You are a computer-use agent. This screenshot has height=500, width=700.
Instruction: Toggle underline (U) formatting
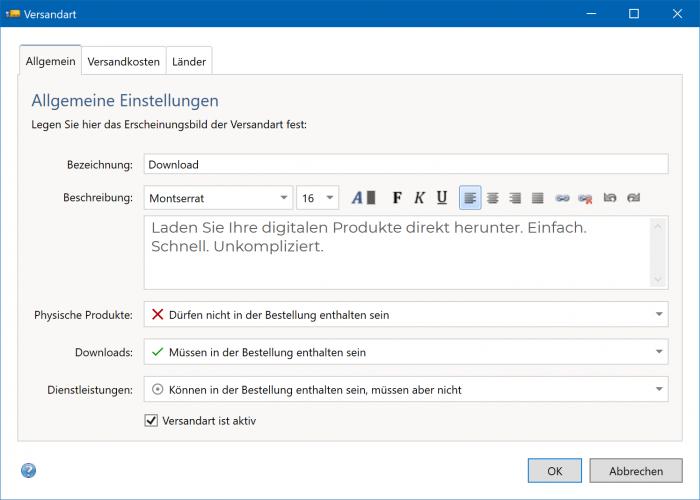(442, 198)
